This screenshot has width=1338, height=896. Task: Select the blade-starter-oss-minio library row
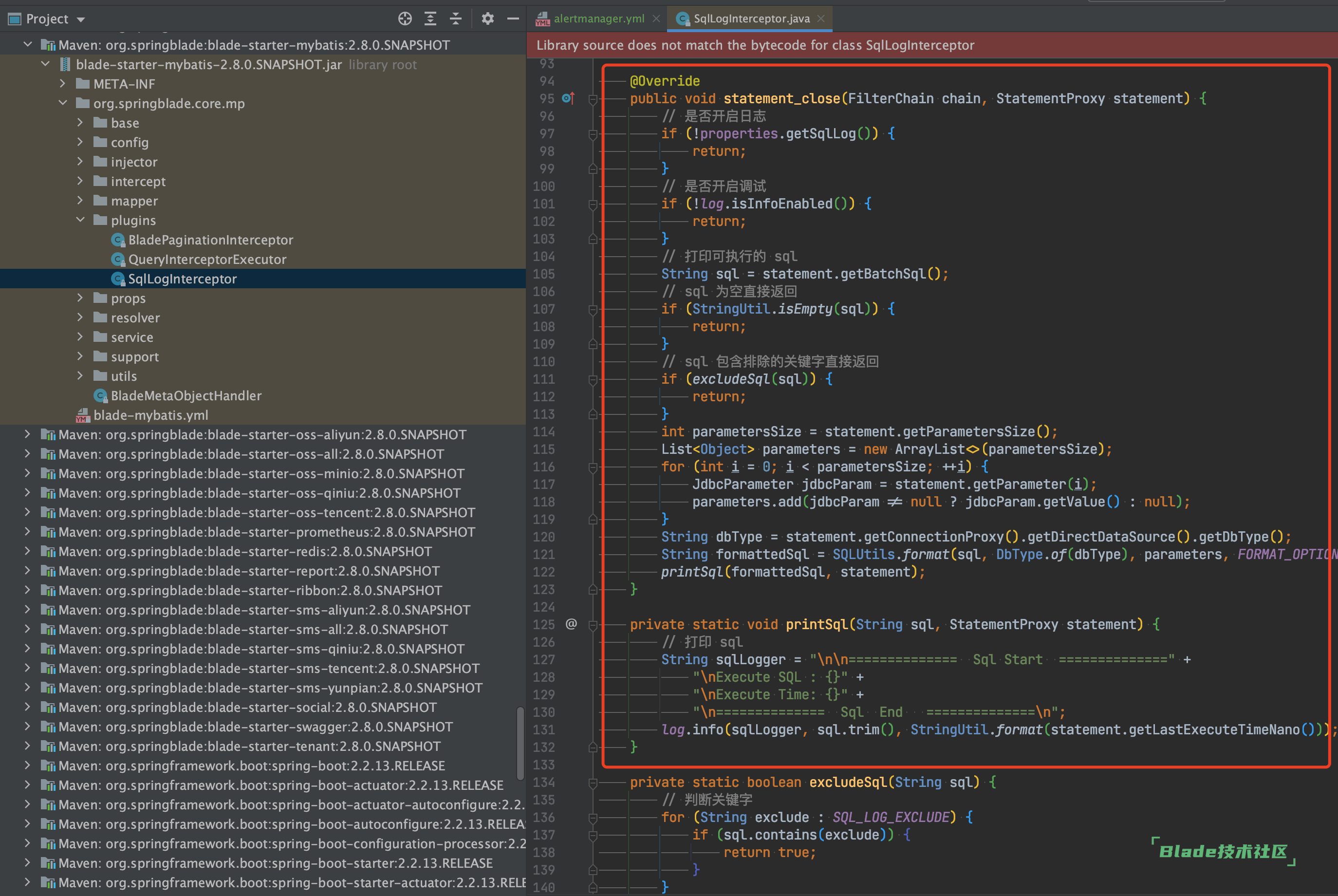click(263, 474)
